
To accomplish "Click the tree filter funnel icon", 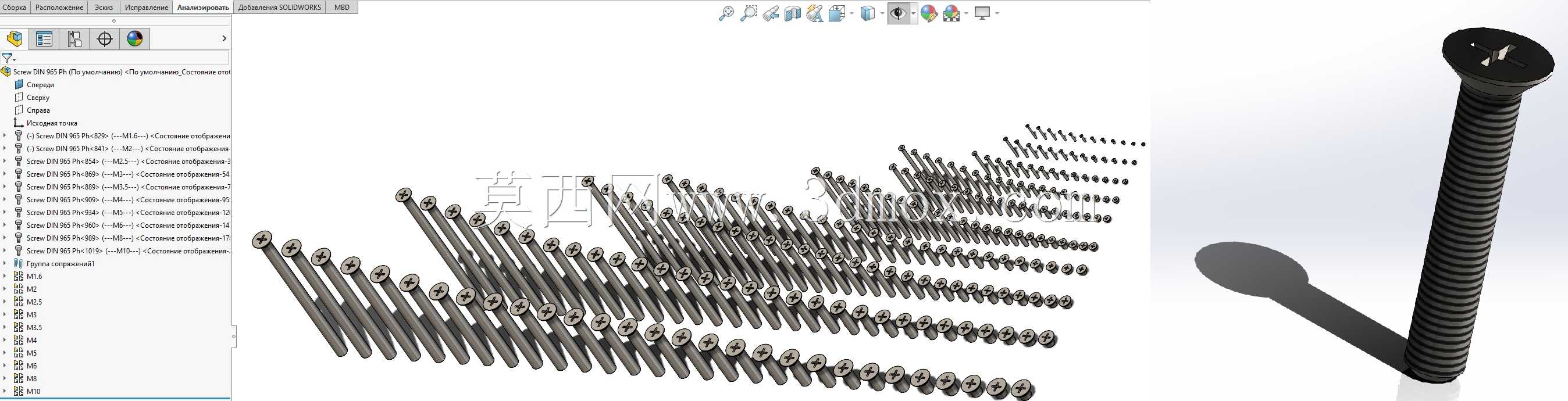I will pos(8,59).
